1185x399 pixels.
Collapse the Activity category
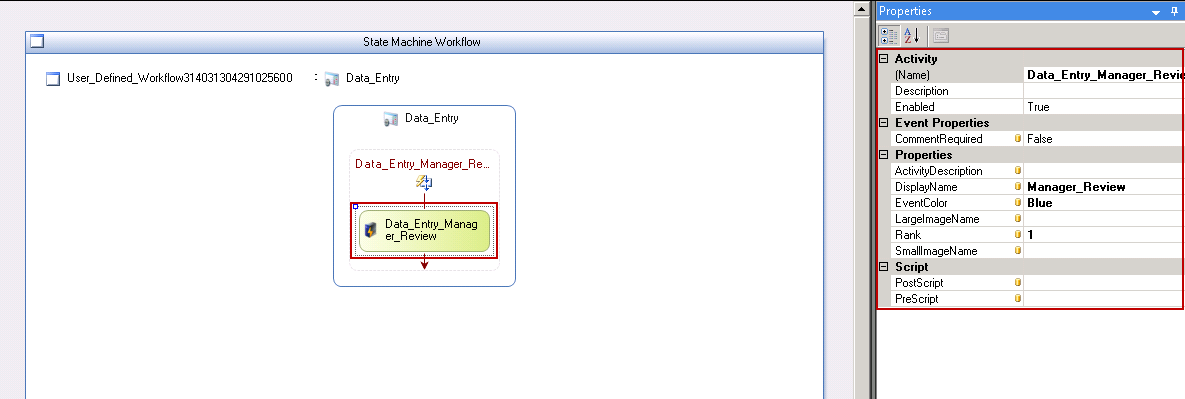tap(883, 59)
